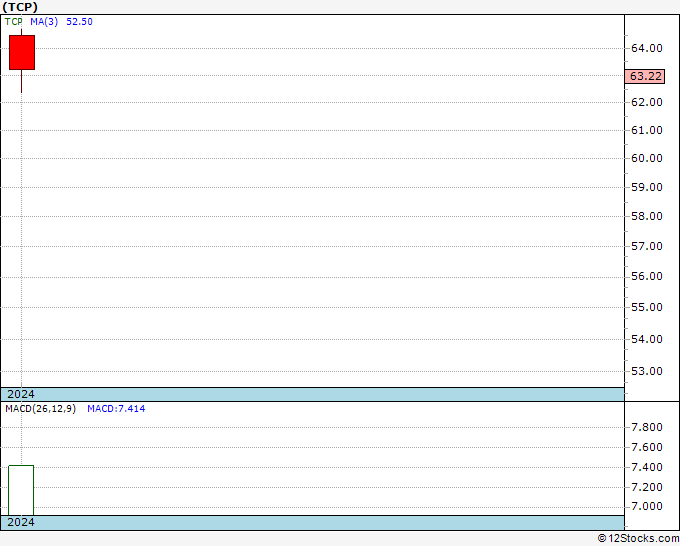Image resolution: width=680 pixels, height=546 pixels.
Task: Click the 53.00 price axis label
Action: pos(647,371)
